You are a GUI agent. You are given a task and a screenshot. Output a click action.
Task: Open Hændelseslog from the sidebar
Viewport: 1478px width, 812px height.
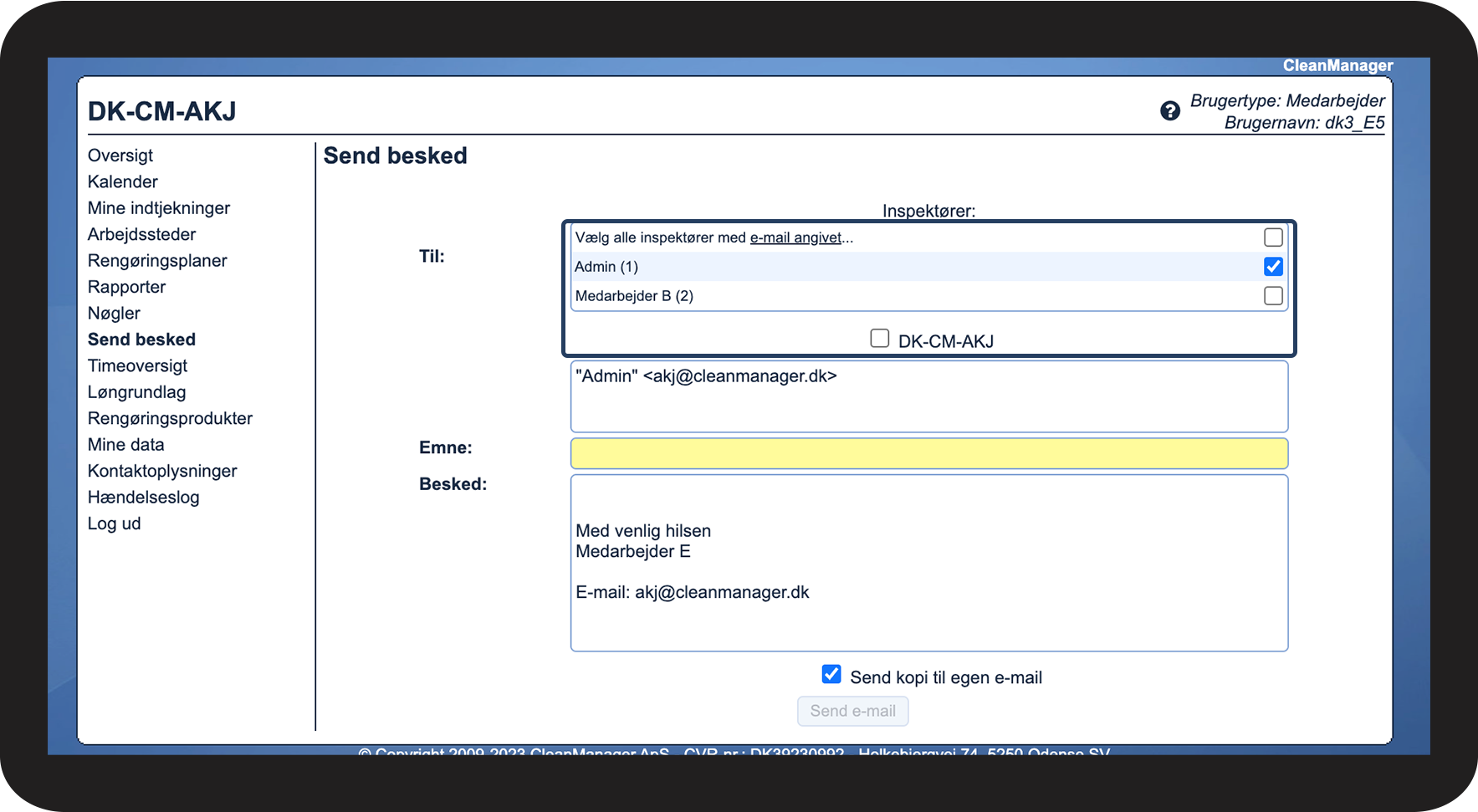tap(143, 498)
